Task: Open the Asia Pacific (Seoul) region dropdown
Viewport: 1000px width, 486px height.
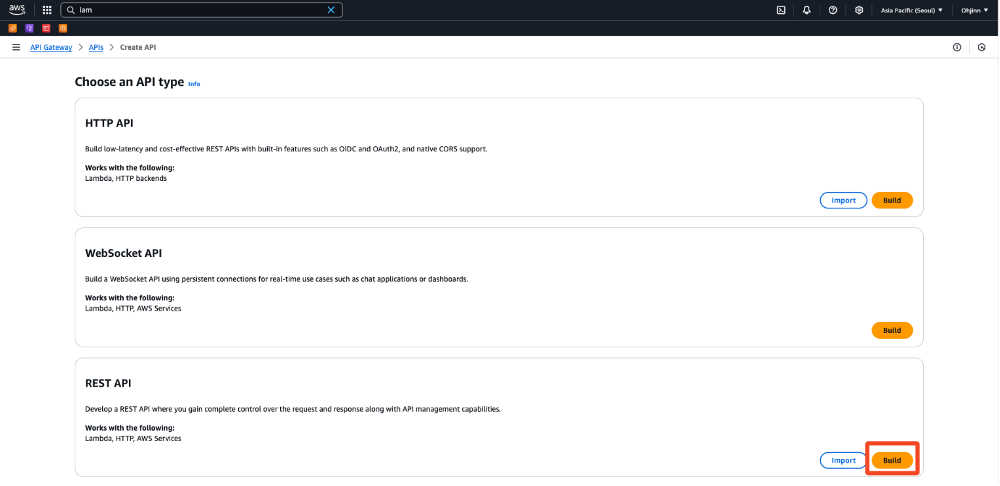Action: click(x=911, y=10)
